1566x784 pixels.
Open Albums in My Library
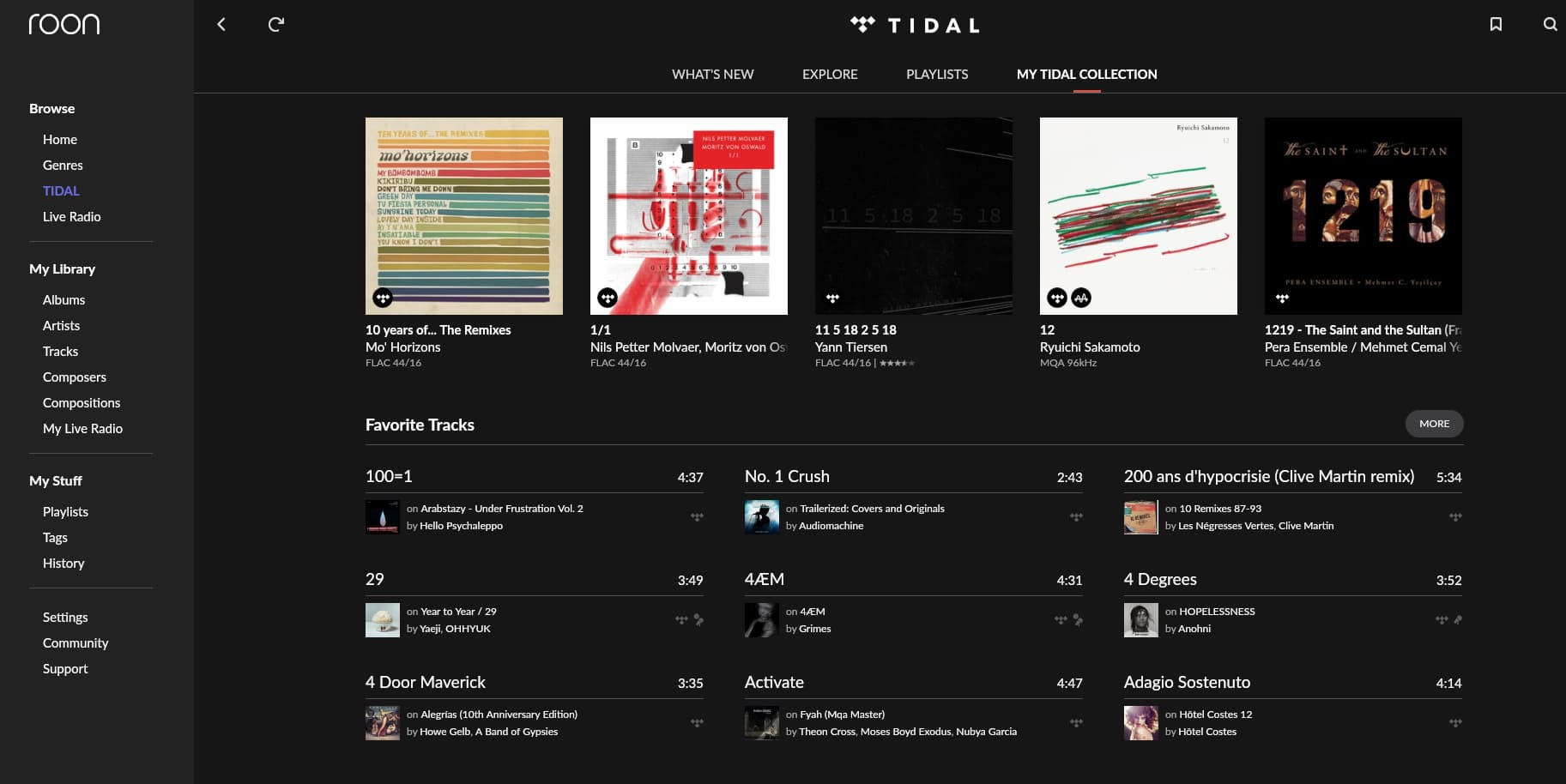pyautogui.click(x=64, y=300)
